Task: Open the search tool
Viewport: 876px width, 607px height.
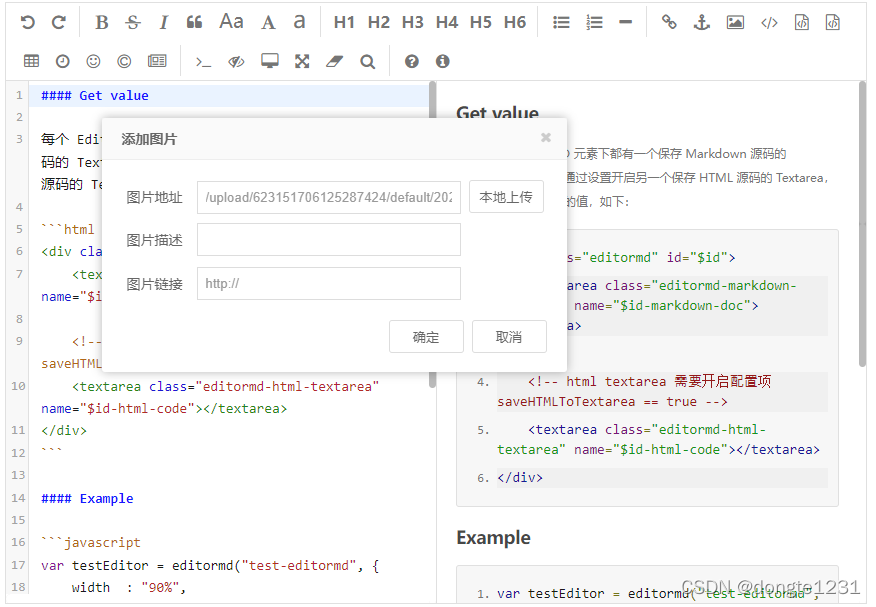Action: (x=367, y=61)
